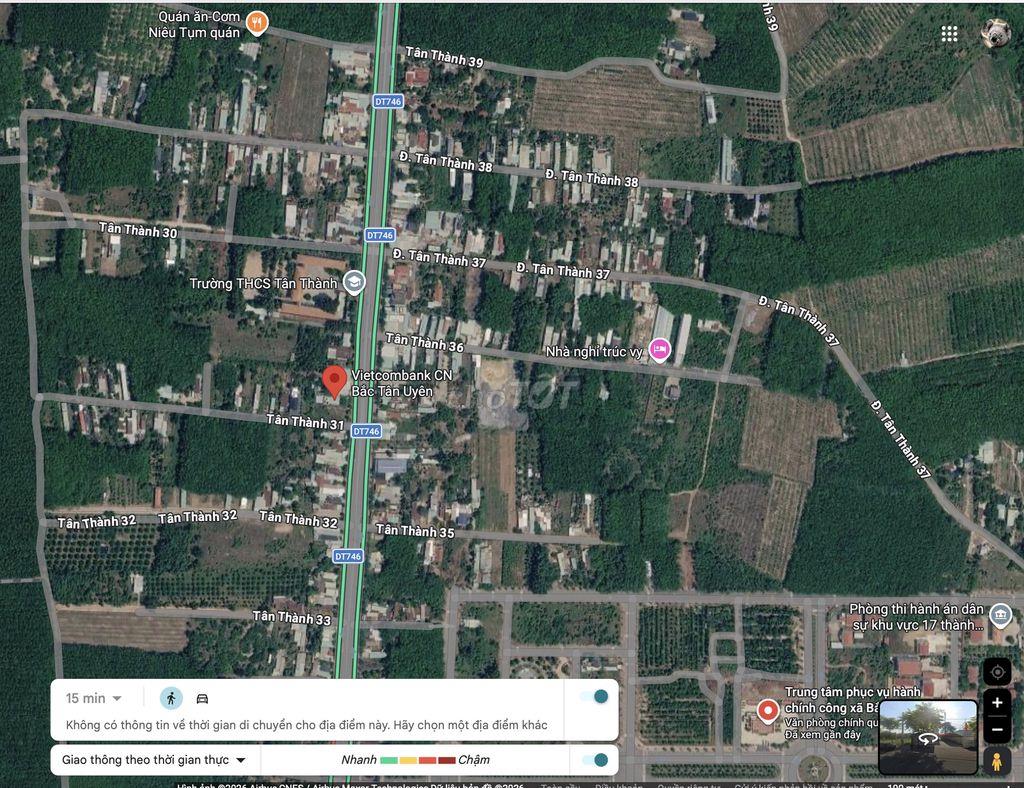Viewport: 1024px width, 788px height.
Task: Click the Street View rotating thumbnail preview
Action: pos(927,737)
